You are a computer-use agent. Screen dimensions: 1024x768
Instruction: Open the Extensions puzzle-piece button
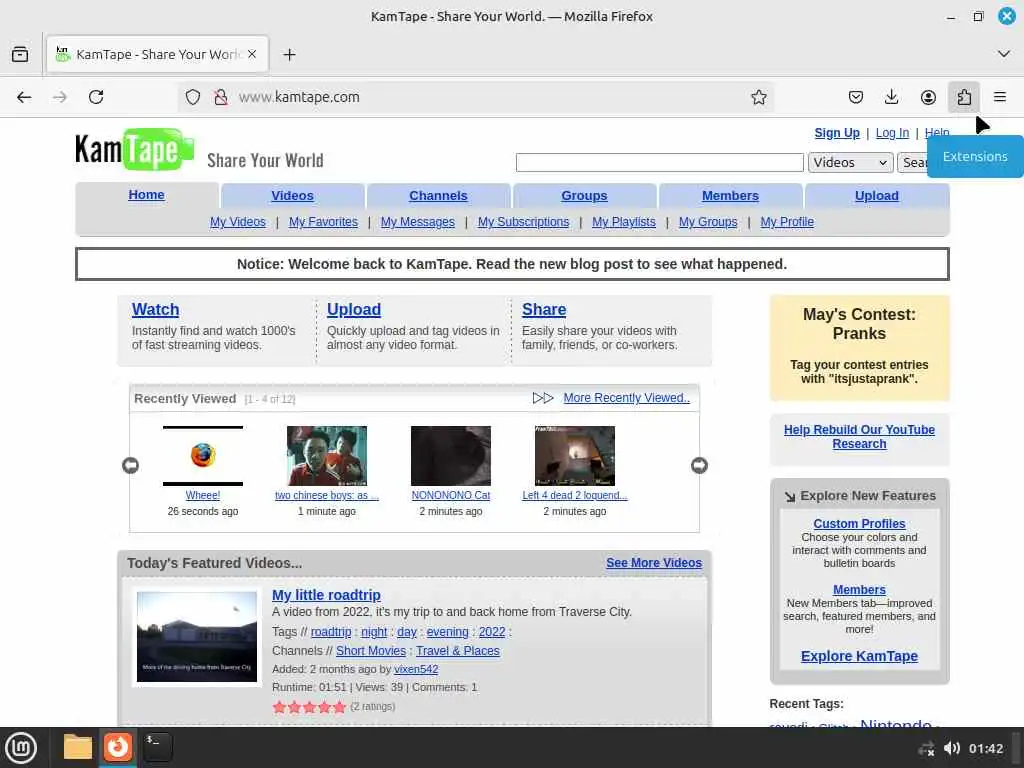964,97
